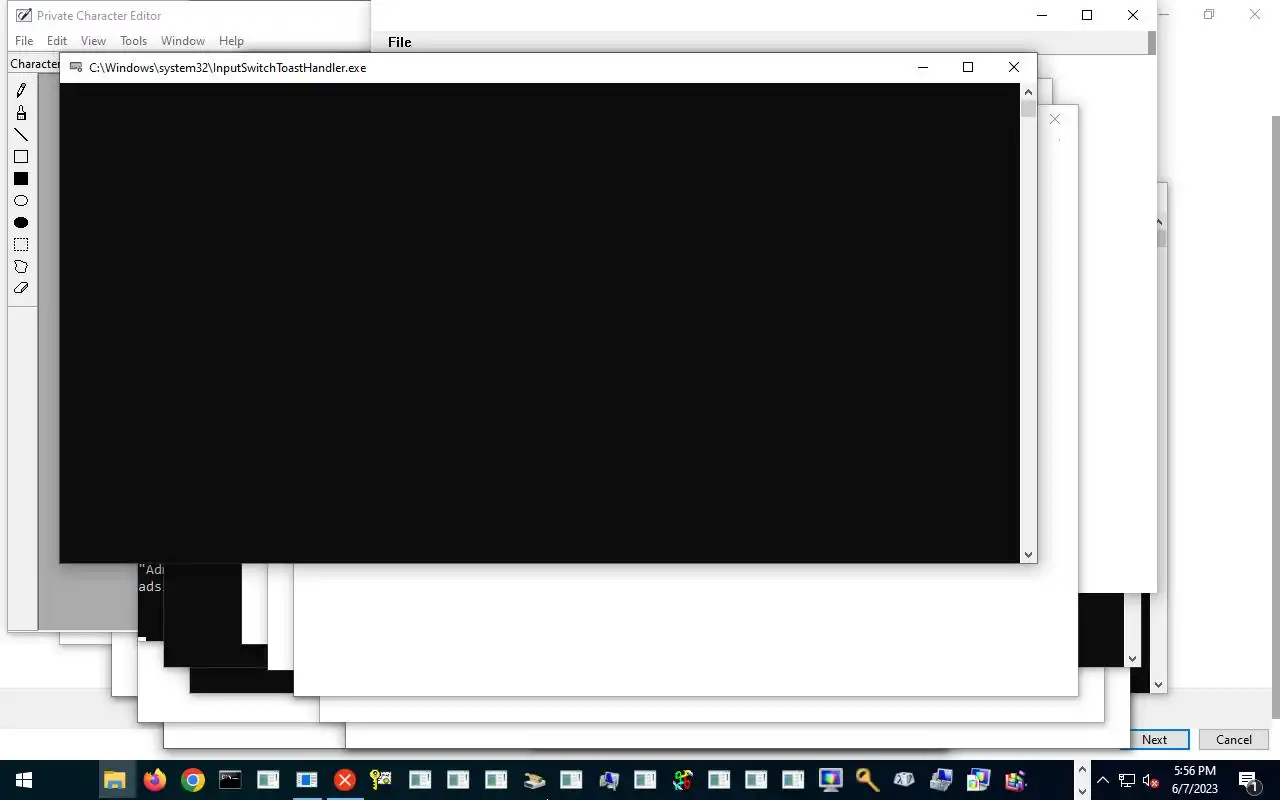Click the console window's scroll-down arrow
The height and width of the screenshot is (800, 1280).
[x=1028, y=554]
